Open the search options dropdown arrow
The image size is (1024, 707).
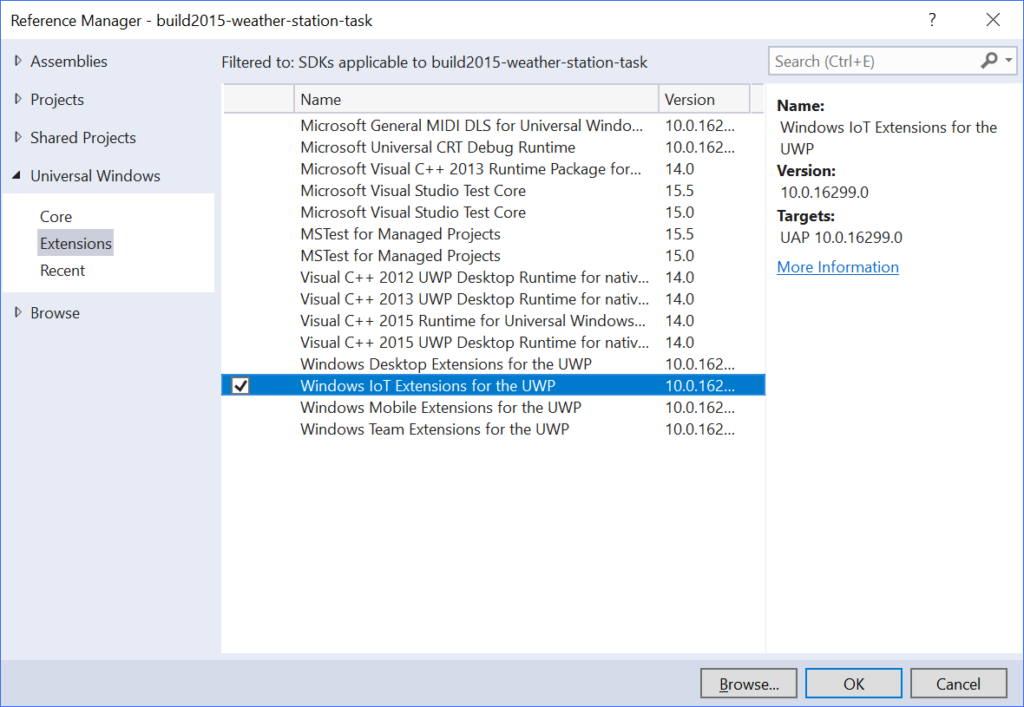click(1008, 61)
